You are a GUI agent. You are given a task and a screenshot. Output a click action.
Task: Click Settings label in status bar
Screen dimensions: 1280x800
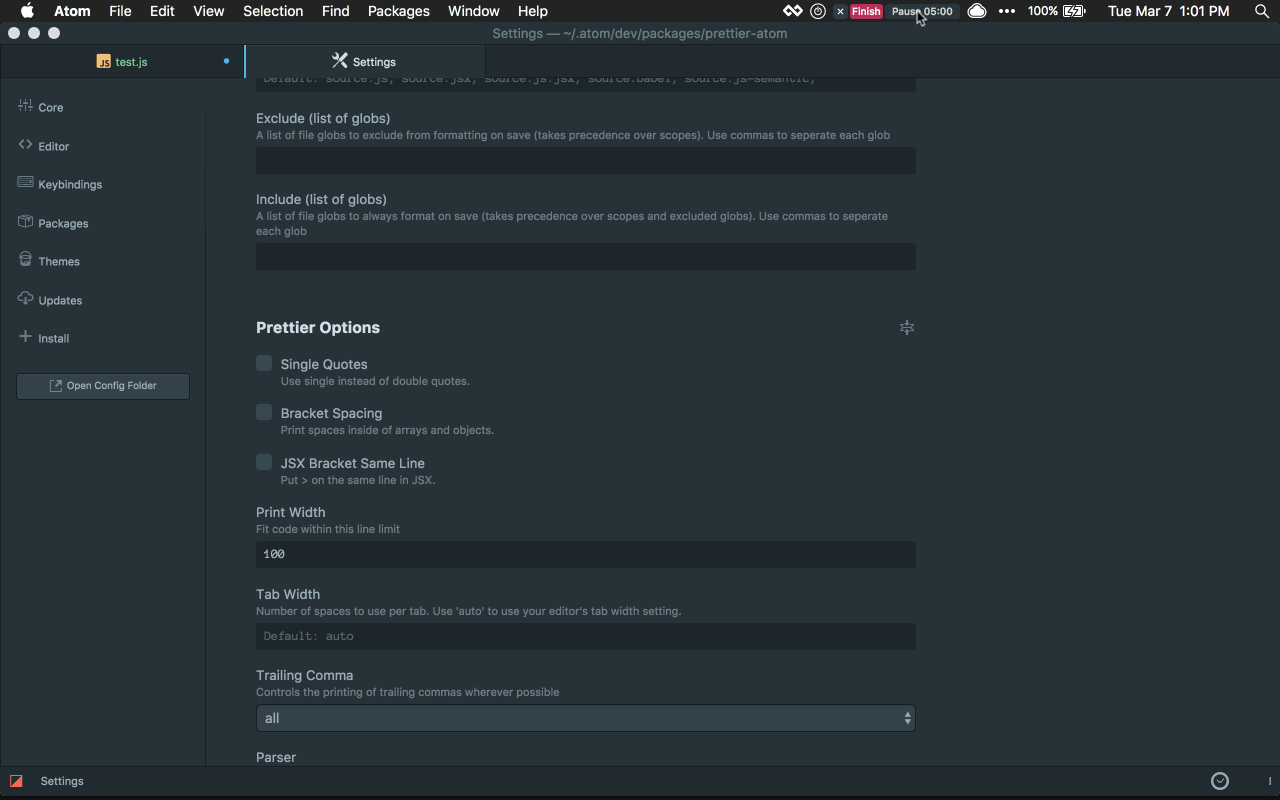[62, 781]
